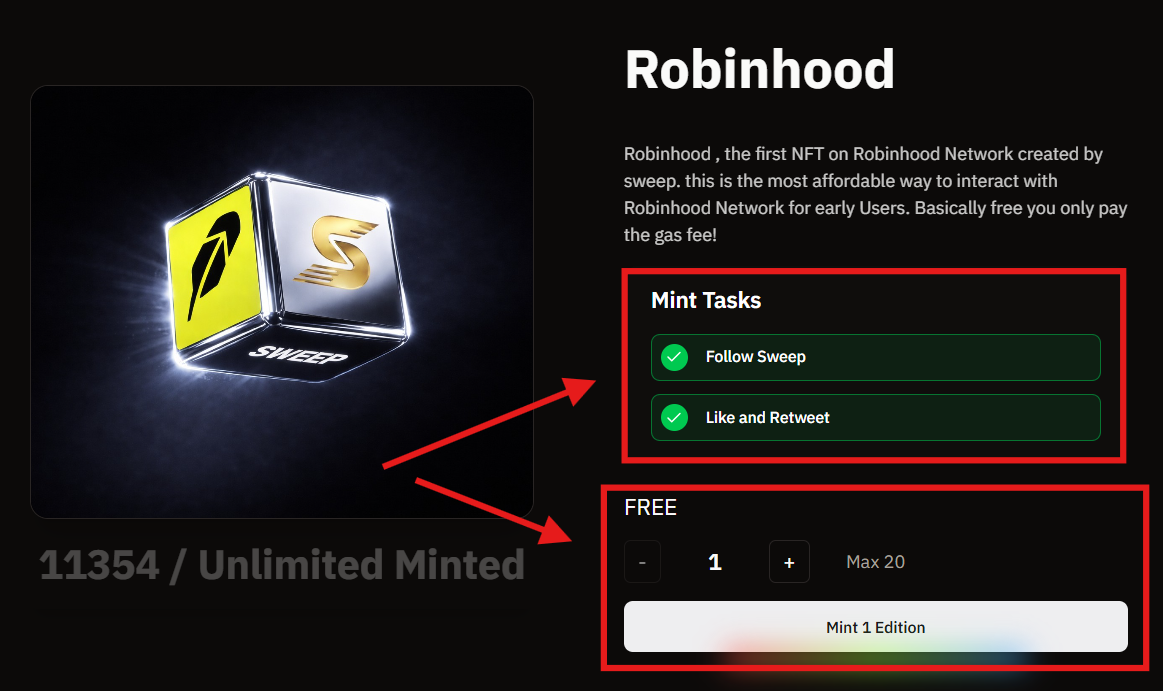
Task: Click the Follow Sweep text label
Action: tap(756, 357)
